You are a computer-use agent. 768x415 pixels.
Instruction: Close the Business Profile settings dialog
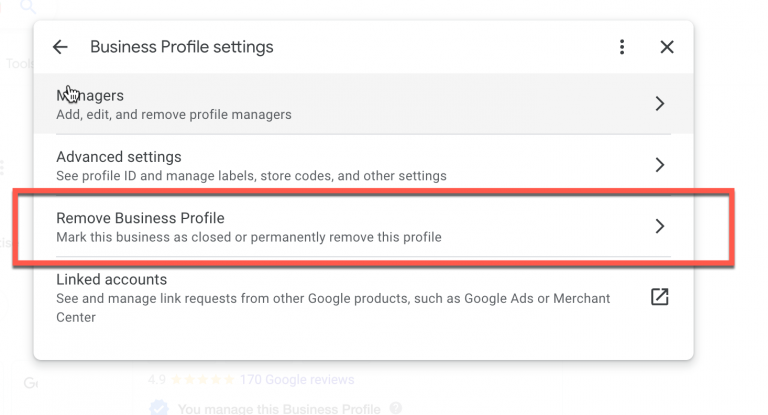click(x=667, y=47)
